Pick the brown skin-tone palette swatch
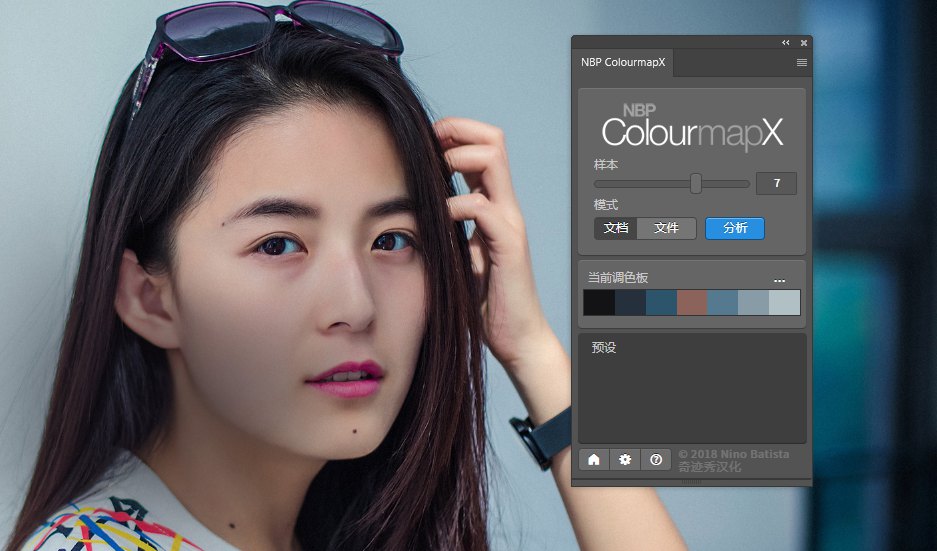The width and height of the screenshot is (937, 551). pos(692,302)
